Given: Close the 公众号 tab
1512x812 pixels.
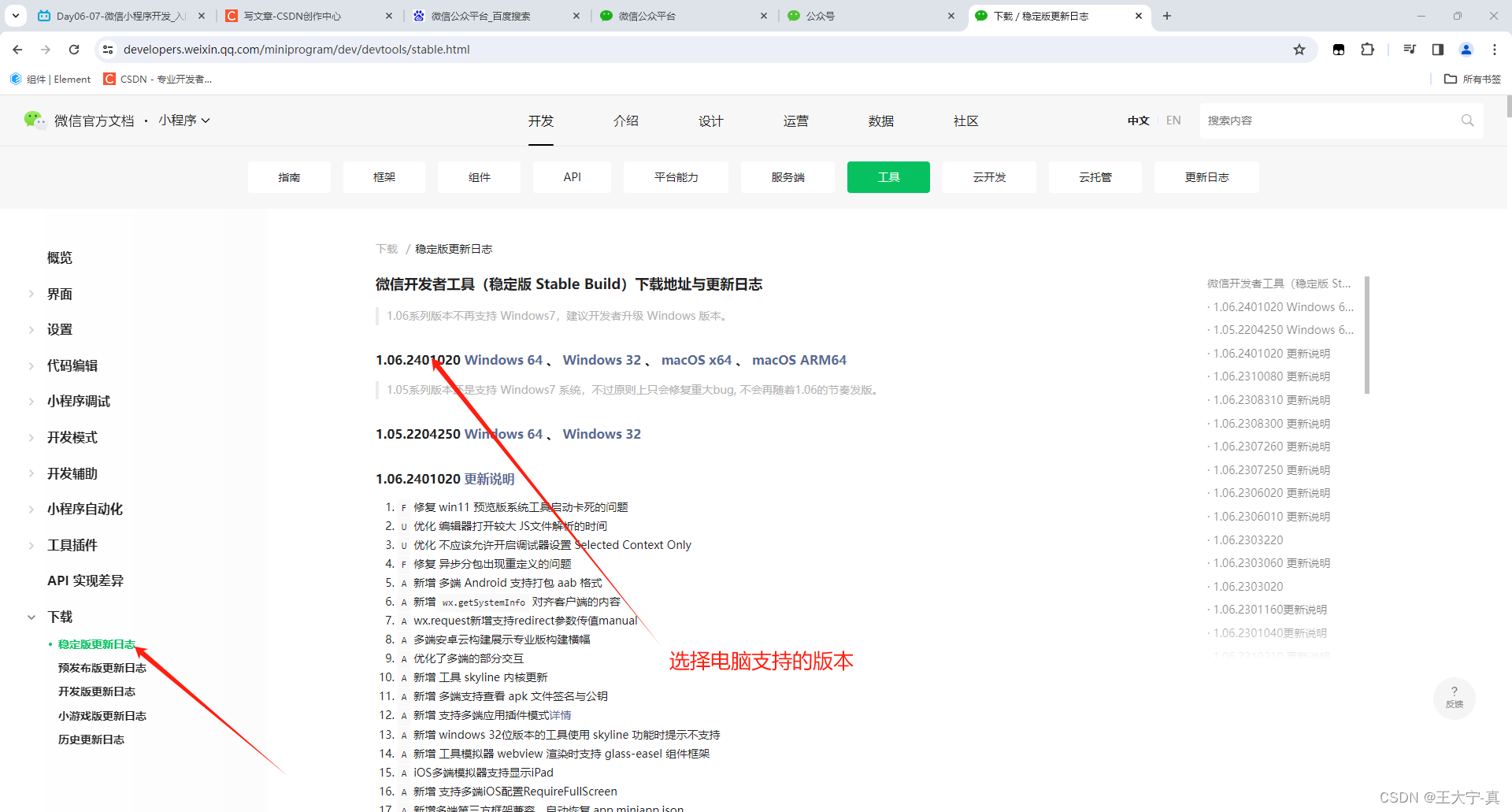Looking at the screenshot, I should click(x=951, y=16).
